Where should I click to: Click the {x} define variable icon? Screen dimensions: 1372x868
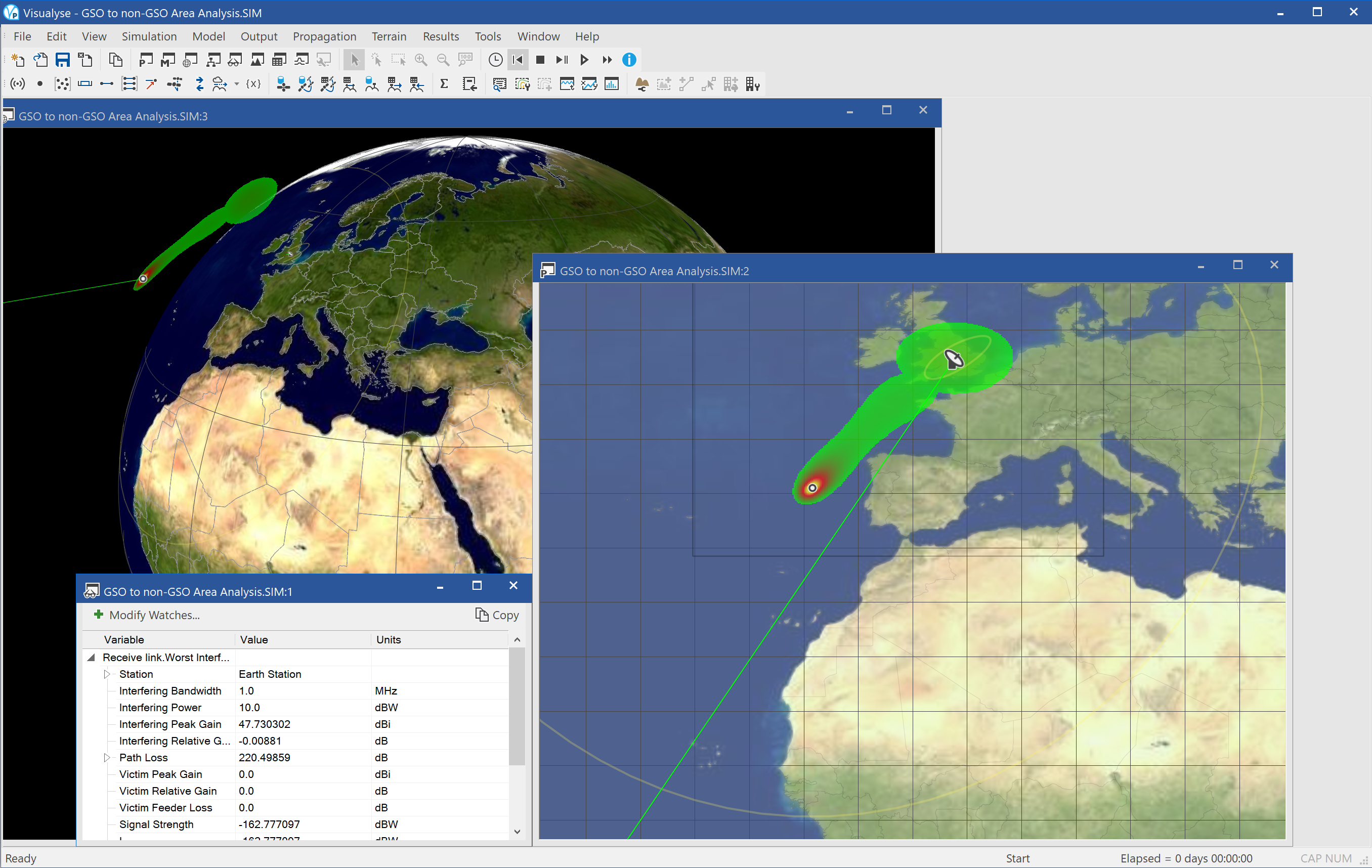[253, 84]
